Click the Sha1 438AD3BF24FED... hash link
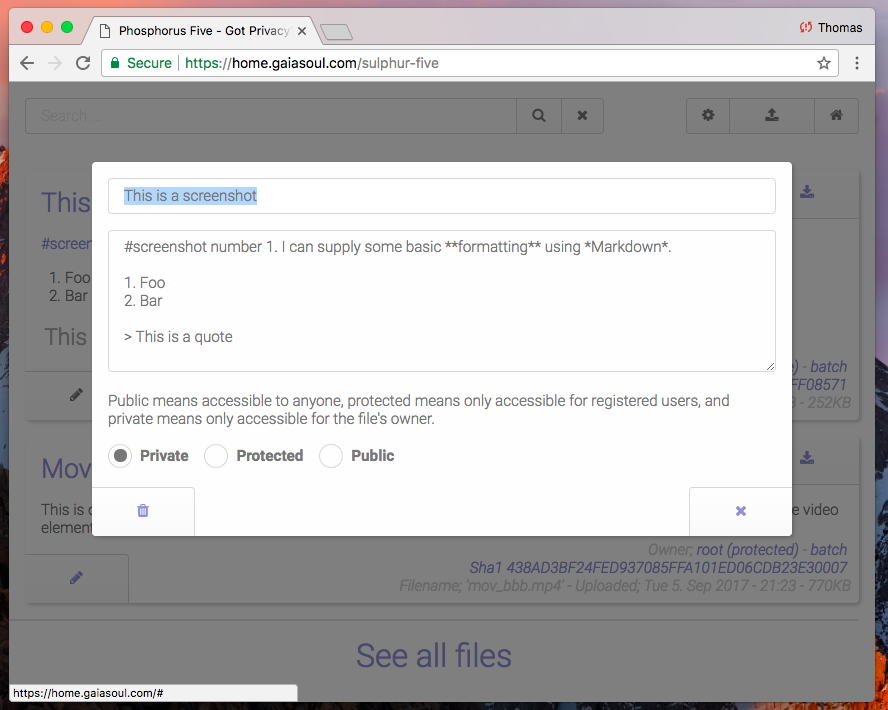 (x=658, y=567)
